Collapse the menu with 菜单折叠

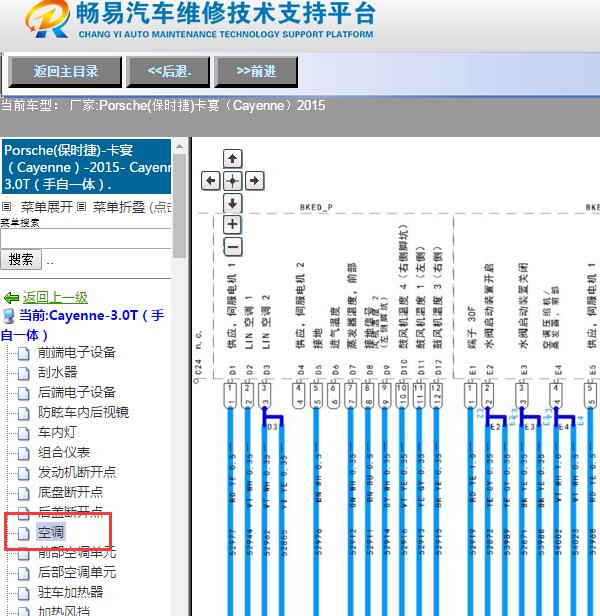point(119,207)
